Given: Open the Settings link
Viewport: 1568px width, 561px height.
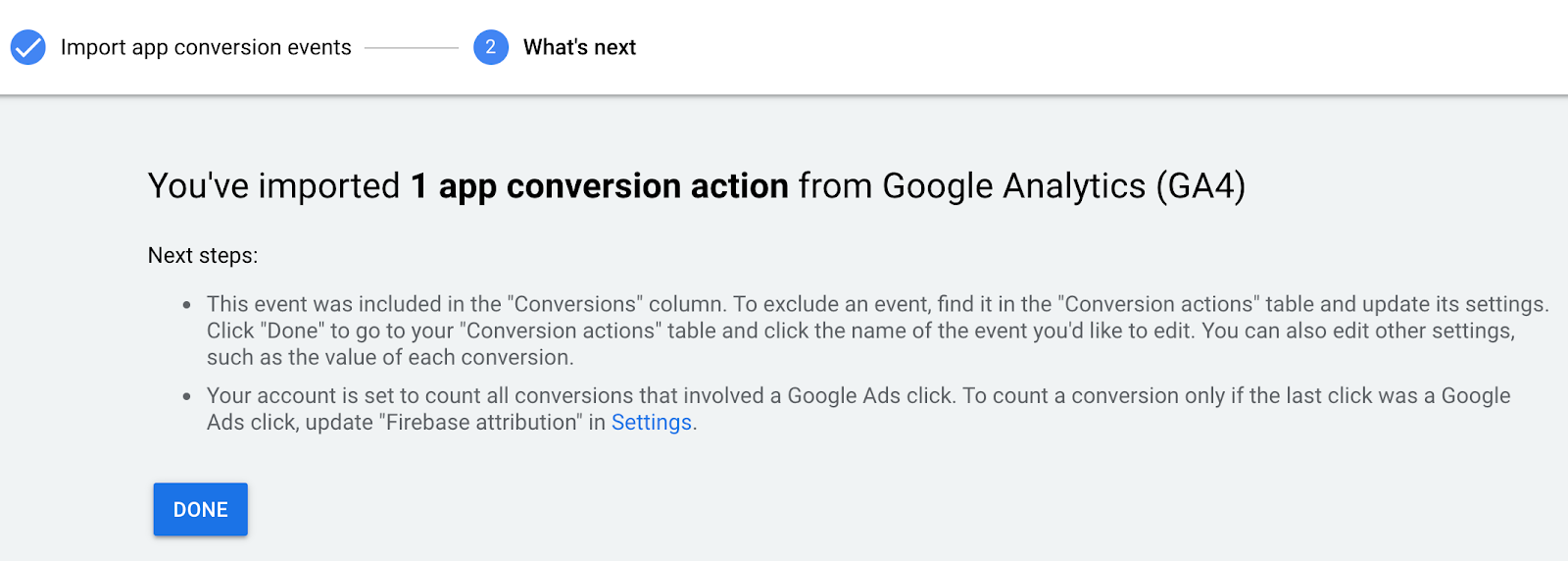Looking at the screenshot, I should tap(652, 423).
